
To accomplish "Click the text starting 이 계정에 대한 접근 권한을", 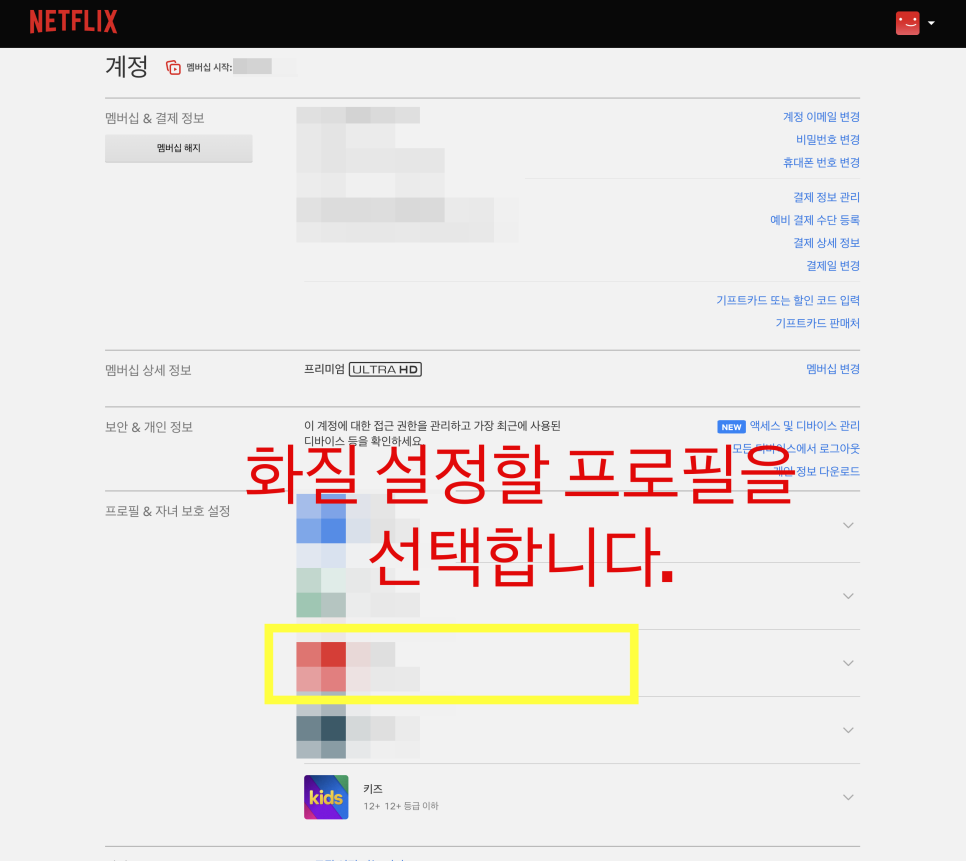I will (x=432, y=433).
